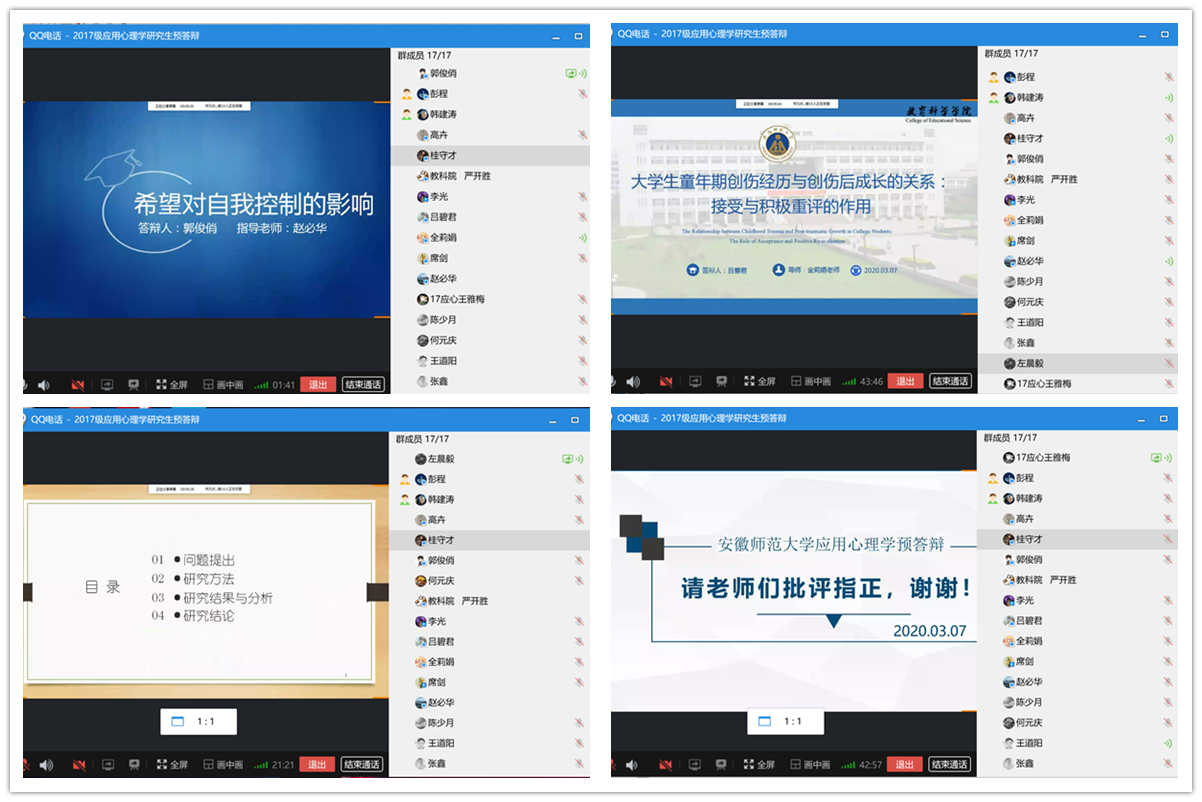
Task: Select member 桂守才 in the 01:41 call window
Action: coord(442,155)
